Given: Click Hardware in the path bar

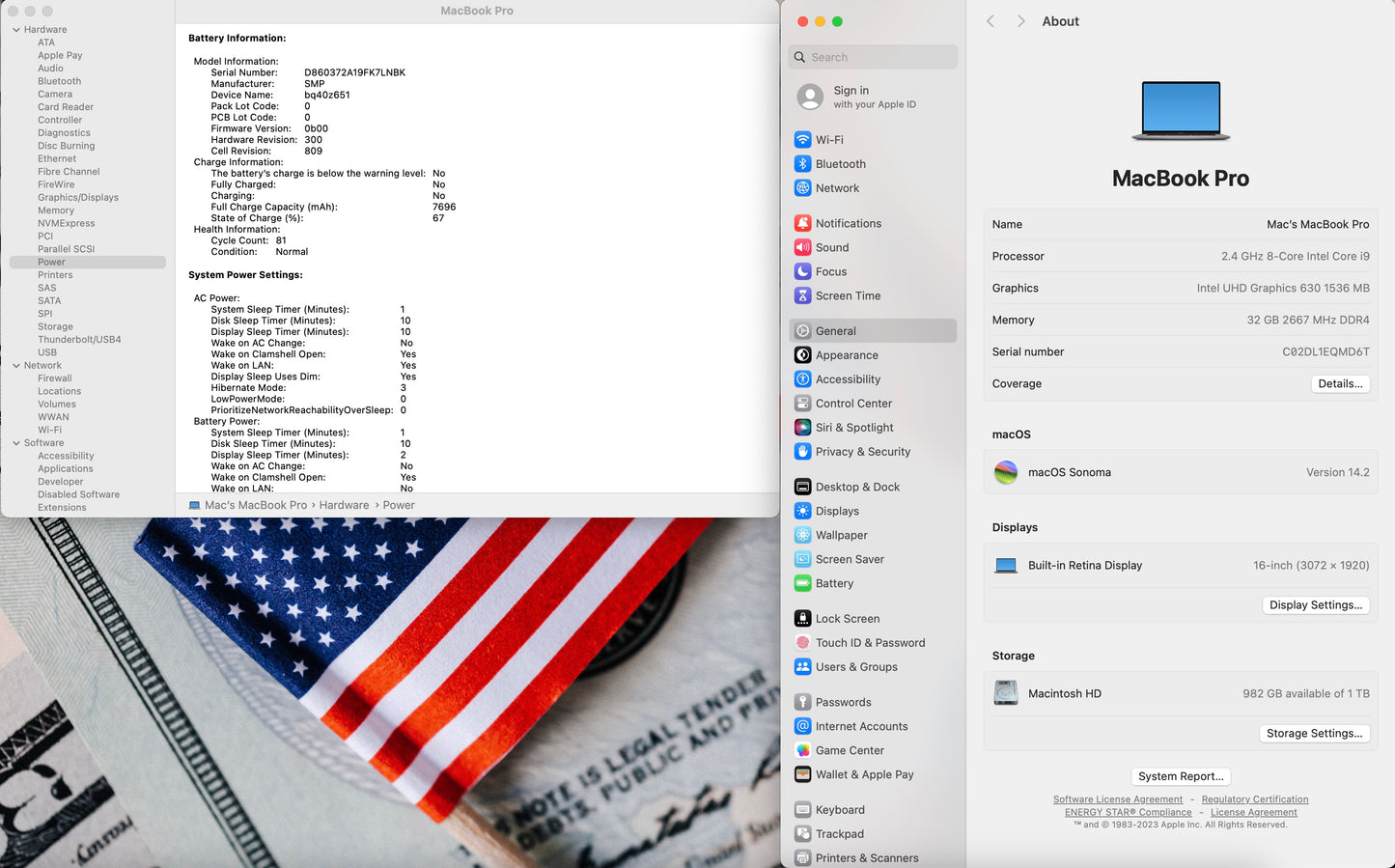Looking at the screenshot, I should [x=345, y=505].
